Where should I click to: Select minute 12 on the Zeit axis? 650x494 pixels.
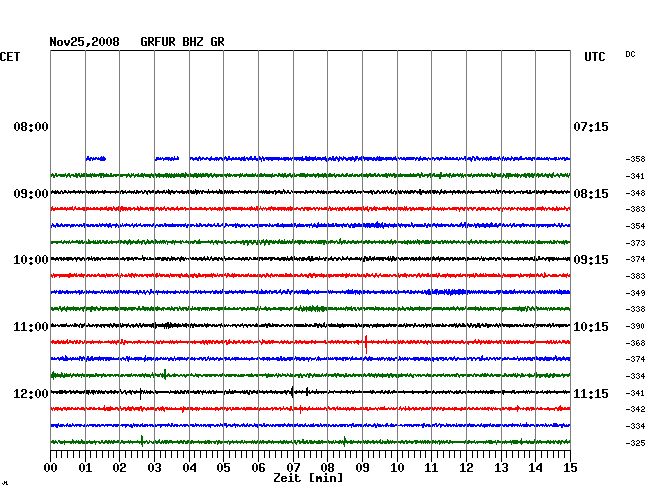(466, 468)
